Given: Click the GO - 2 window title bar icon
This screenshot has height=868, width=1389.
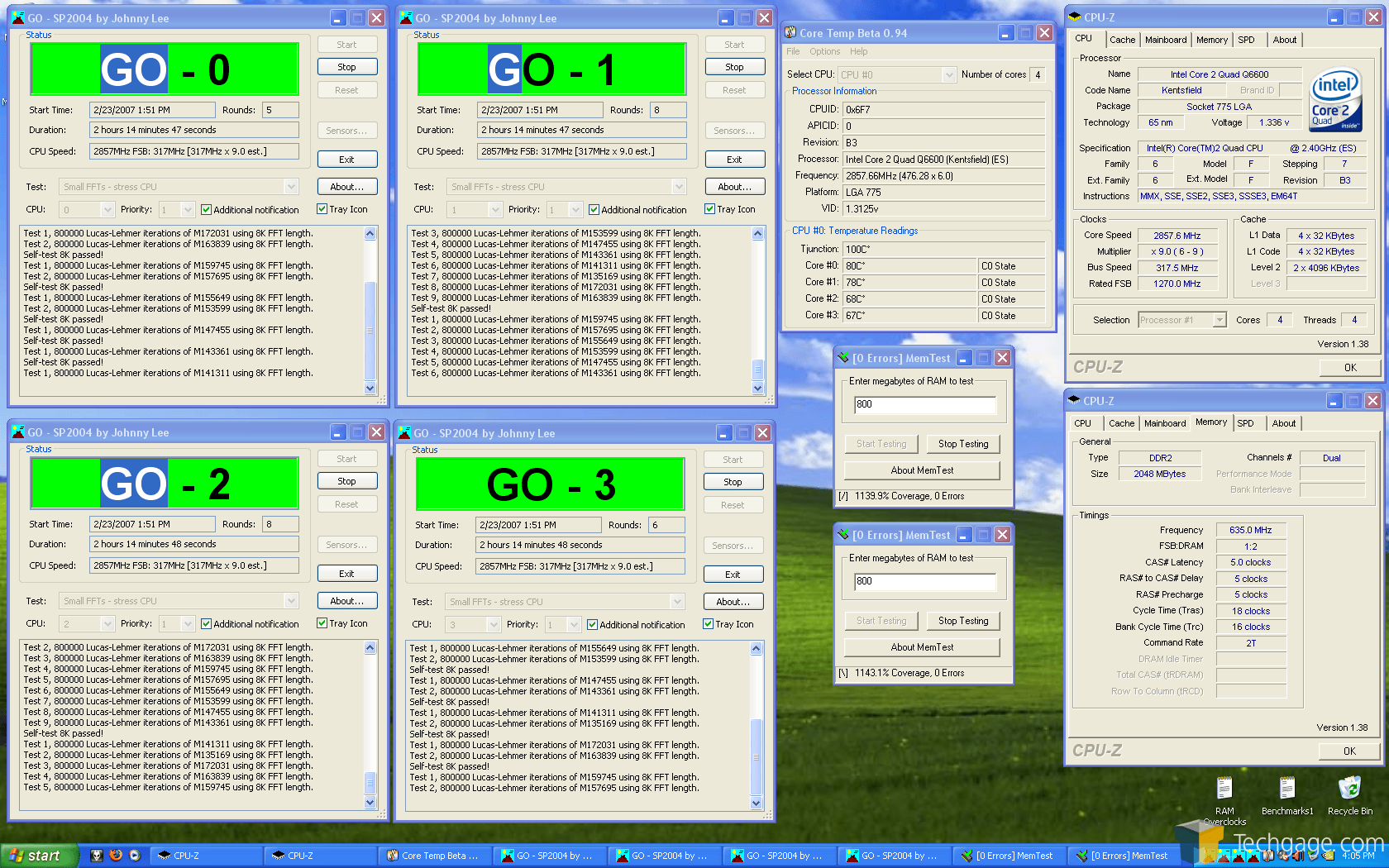Looking at the screenshot, I should tap(18, 432).
